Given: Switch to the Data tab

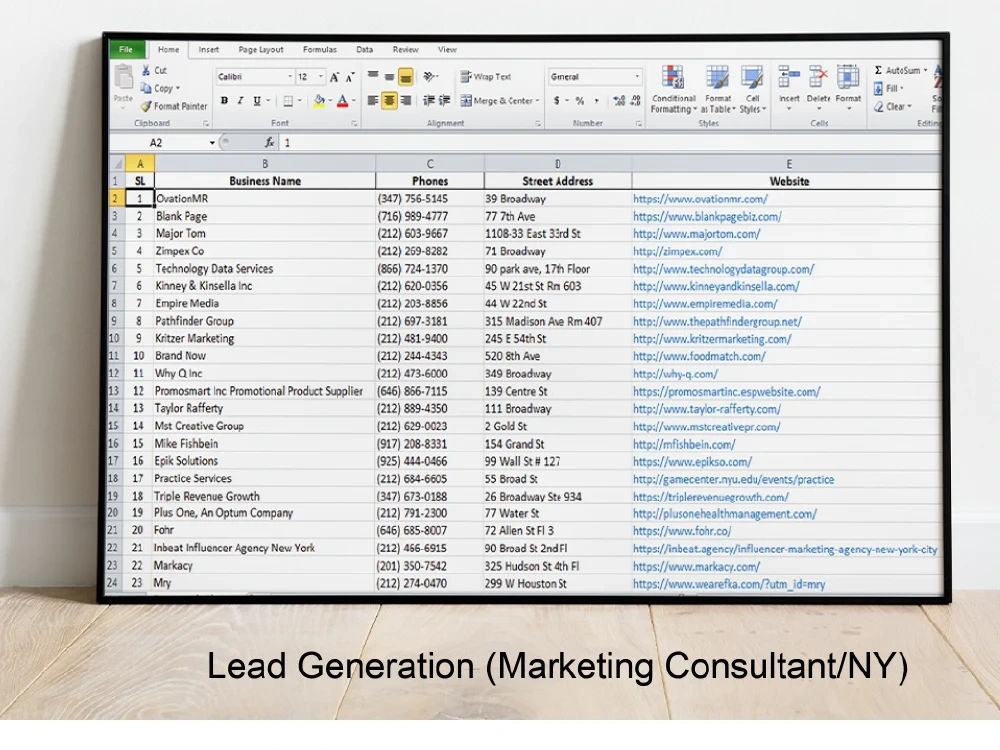Looking at the screenshot, I should [365, 49].
